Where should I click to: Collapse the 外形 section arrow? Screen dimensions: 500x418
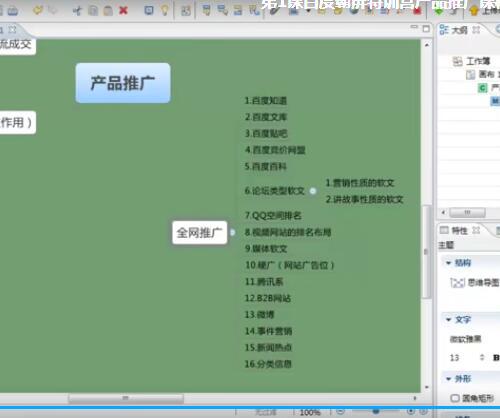pyautogui.click(x=448, y=379)
